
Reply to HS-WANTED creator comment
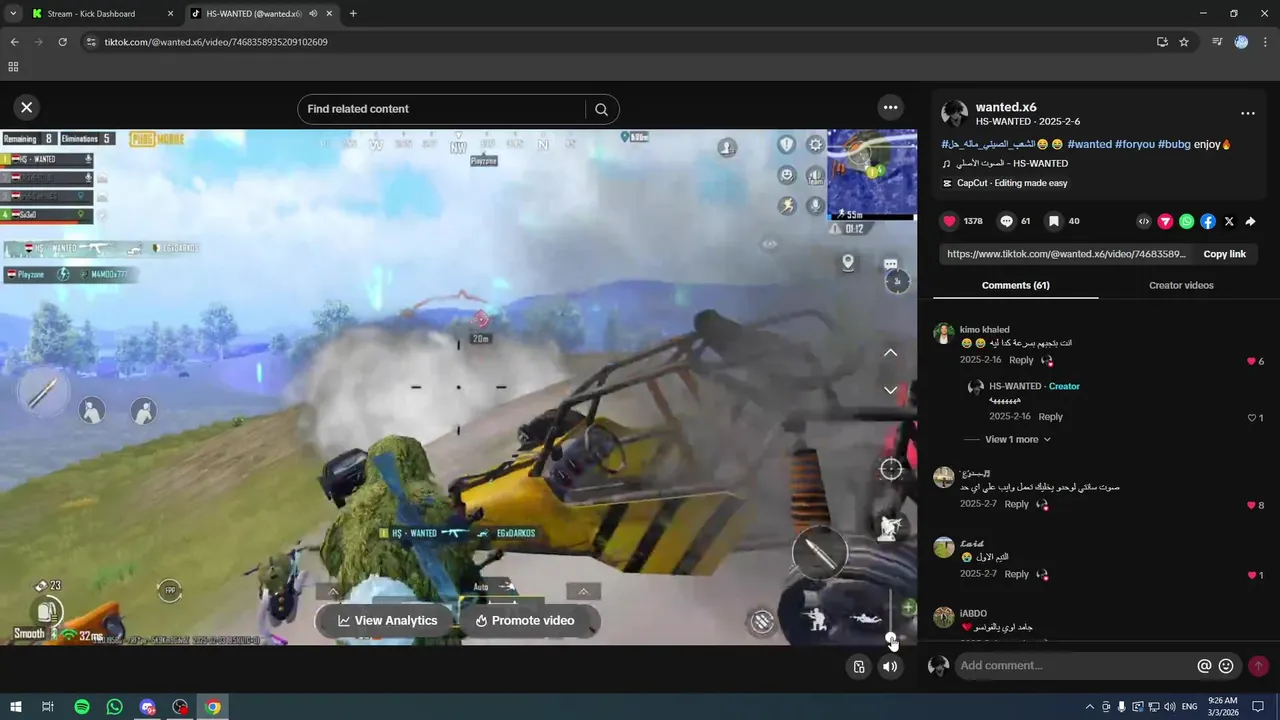(x=1050, y=417)
